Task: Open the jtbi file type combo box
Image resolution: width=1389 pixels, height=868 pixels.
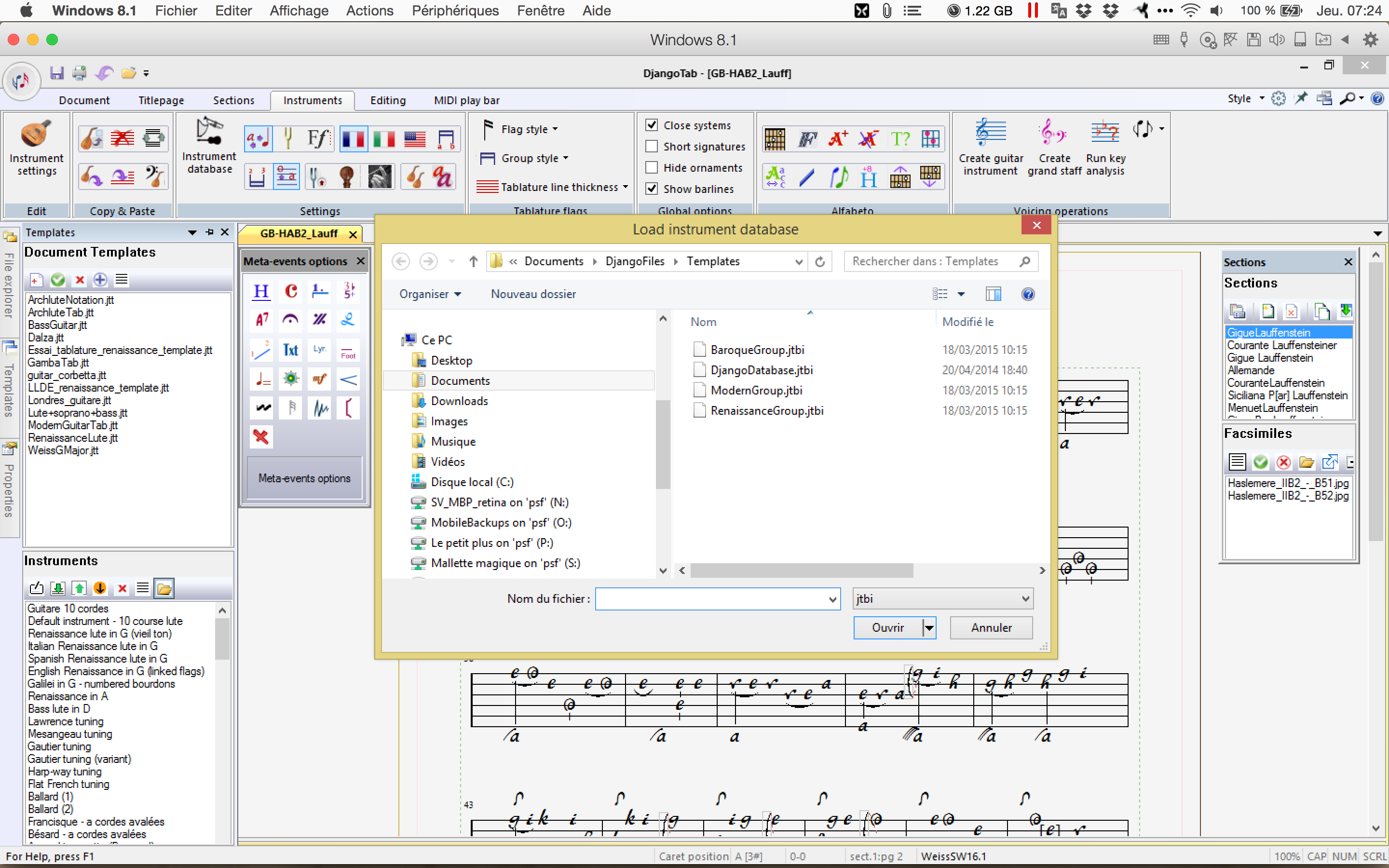Action: coord(942,599)
